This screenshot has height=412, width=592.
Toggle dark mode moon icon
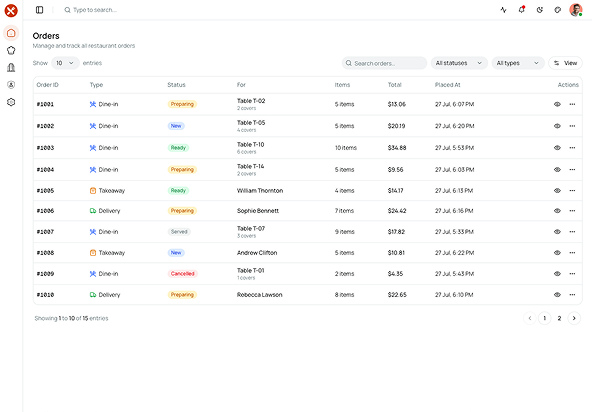(x=540, y=10)
